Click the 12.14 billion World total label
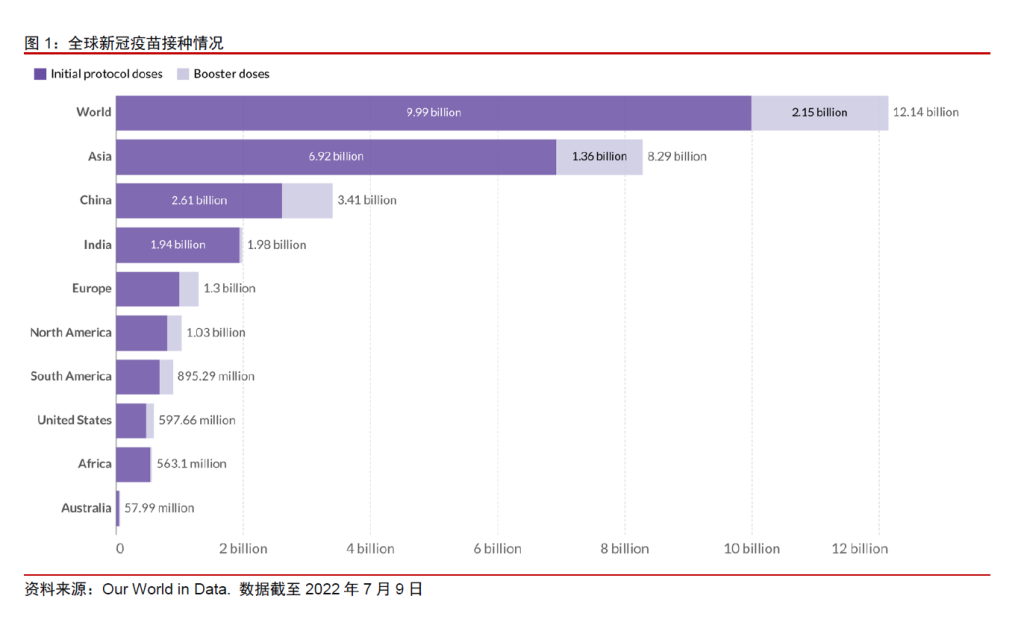This screenshot has width=1024, height=619. pyautogui.click(x=925, y=112)
